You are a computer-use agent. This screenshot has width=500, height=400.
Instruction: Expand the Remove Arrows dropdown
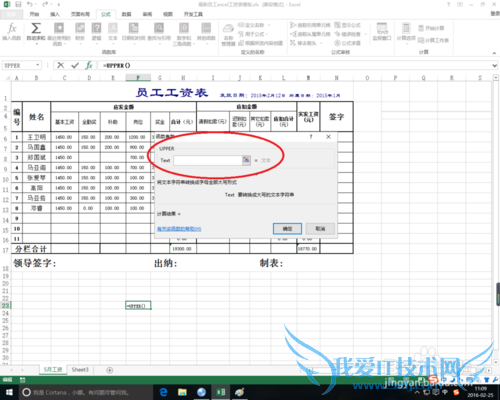tap(321, 43)
